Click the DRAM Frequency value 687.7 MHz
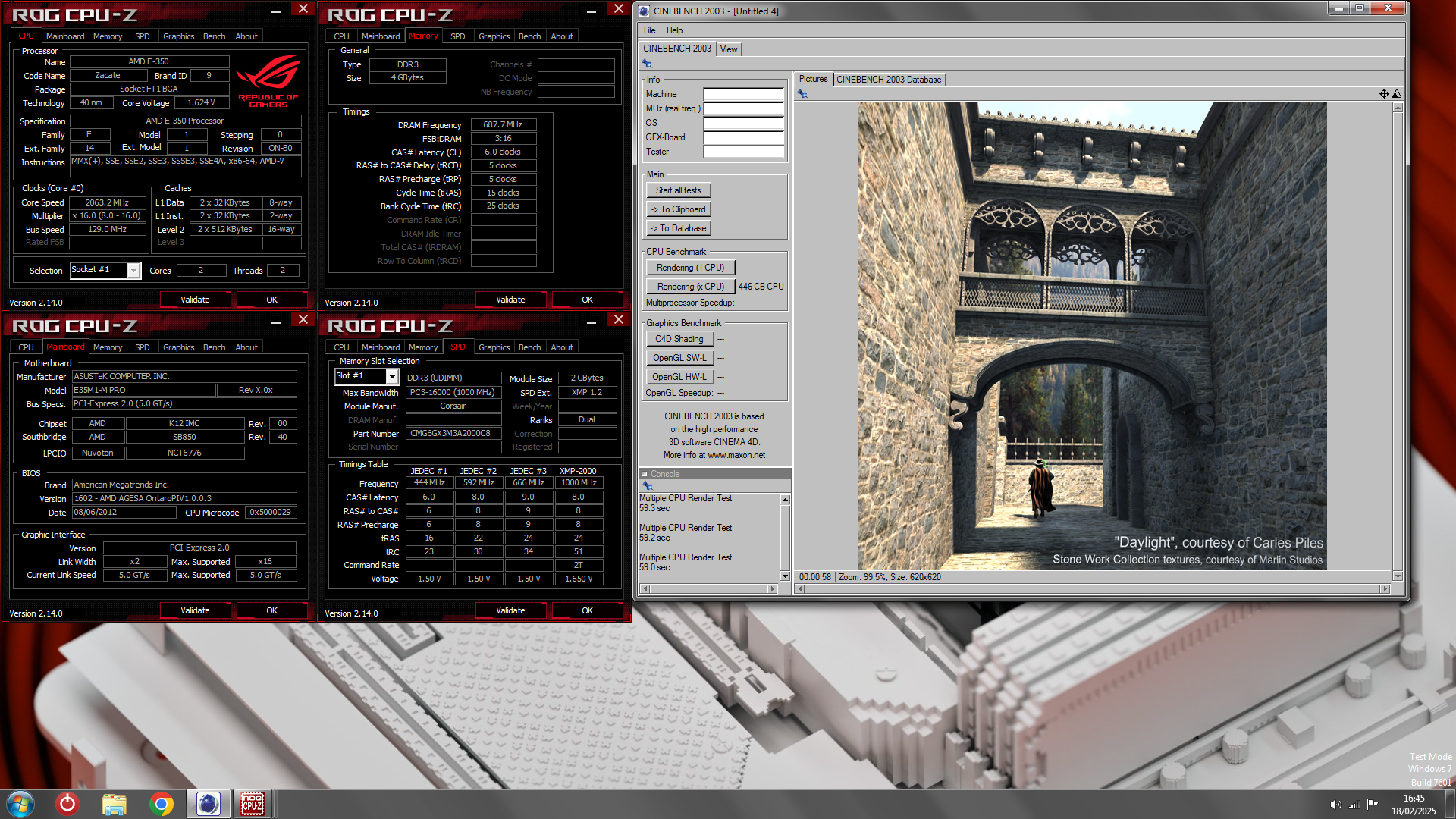Viewport: 1456px width, 819px height. click(503, 124)
